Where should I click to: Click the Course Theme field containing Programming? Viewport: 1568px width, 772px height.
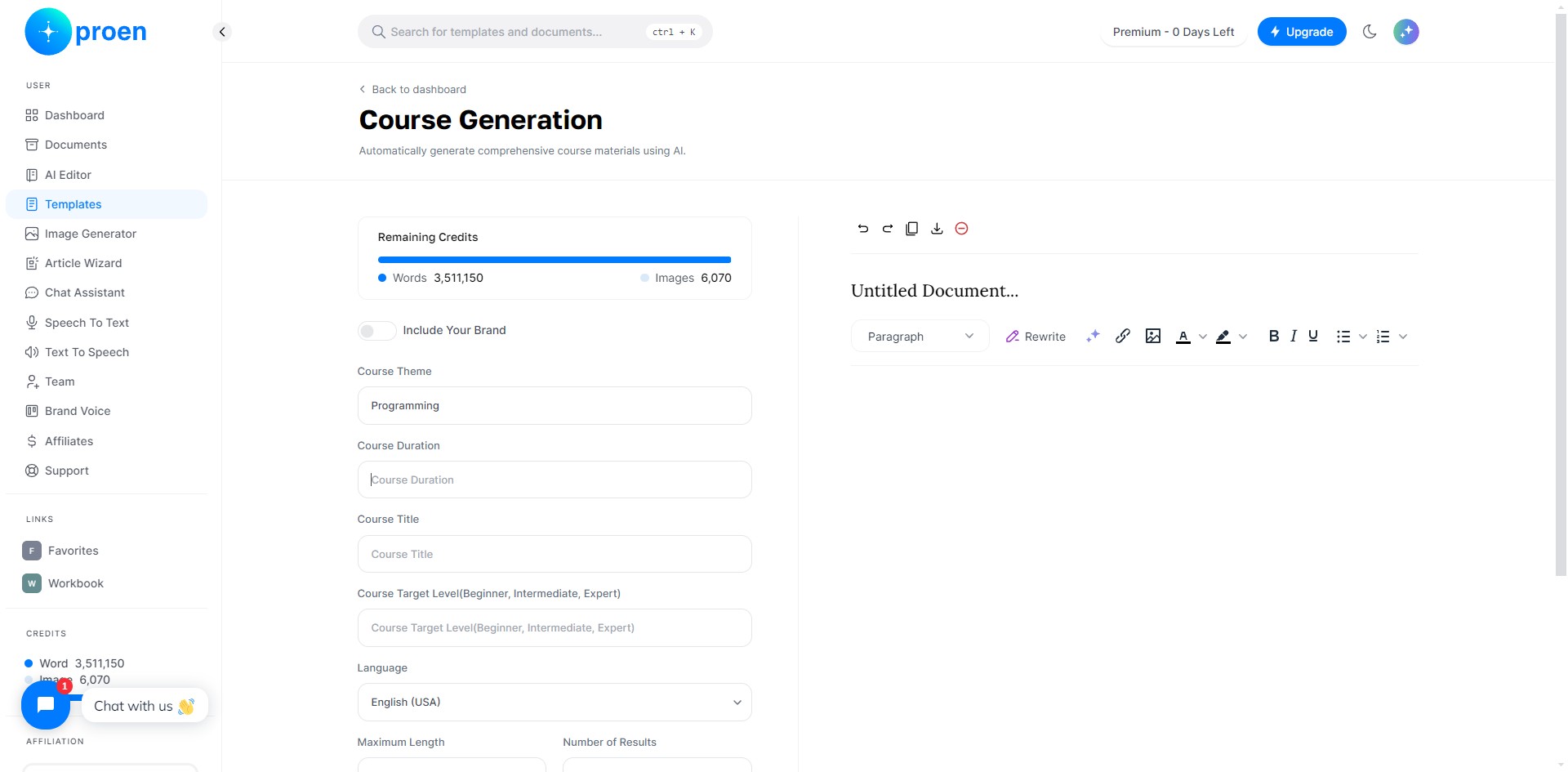click(555, 405)
